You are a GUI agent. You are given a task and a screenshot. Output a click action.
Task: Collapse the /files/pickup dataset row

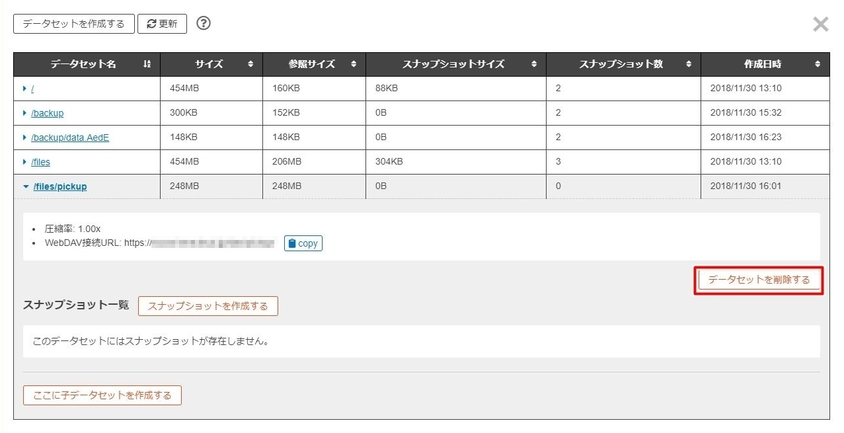pyautogui.click(x=25, y=186)
